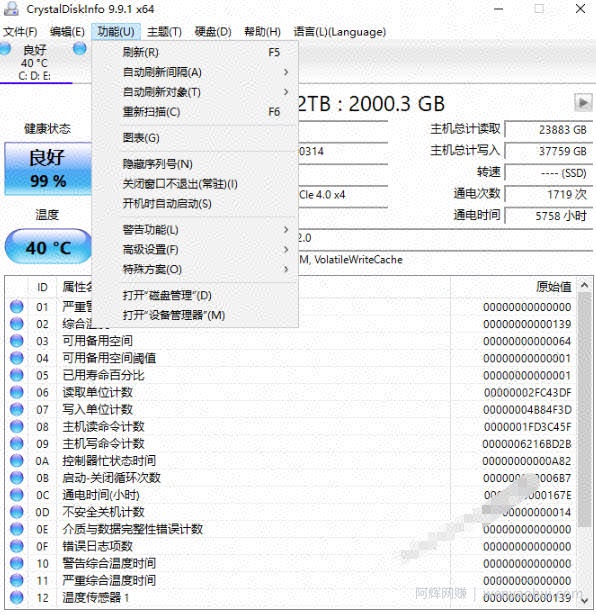The height and width of the screenshot is (615, 596).
Task: Click the status orb beside 通电时间(小时)
Action: [x=16, y=495]
